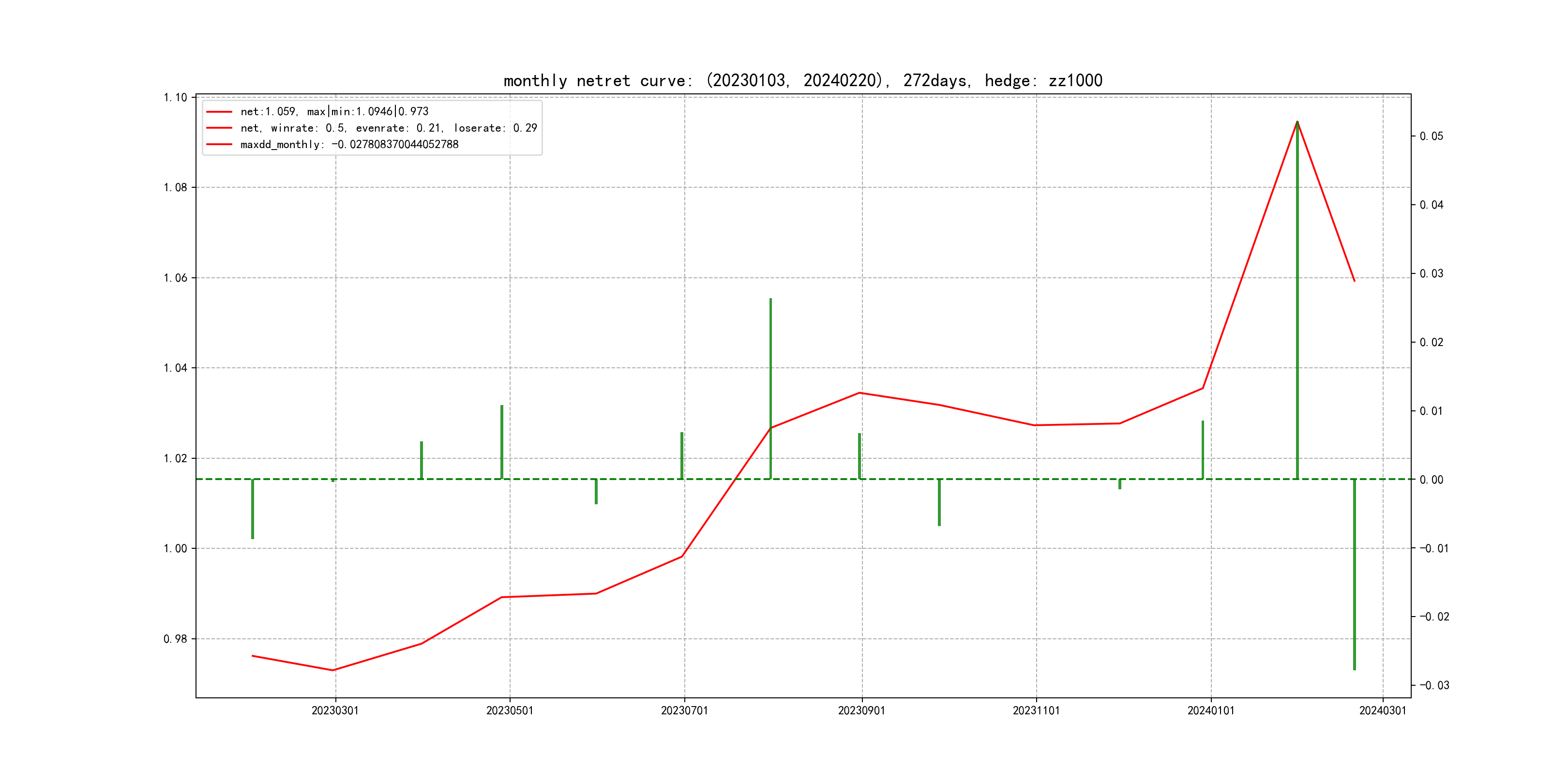The height and width of the screenshot is (784, 1568).
Task: Click the lowest negative green bar bottom
Action: coord(1355,669)
